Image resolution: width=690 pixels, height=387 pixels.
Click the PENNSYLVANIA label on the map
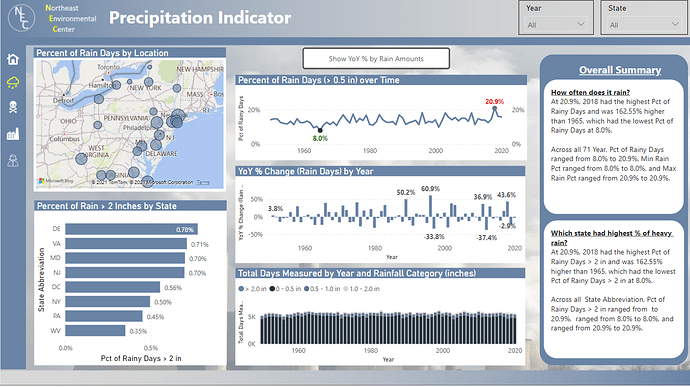click(x=126, y=118)
